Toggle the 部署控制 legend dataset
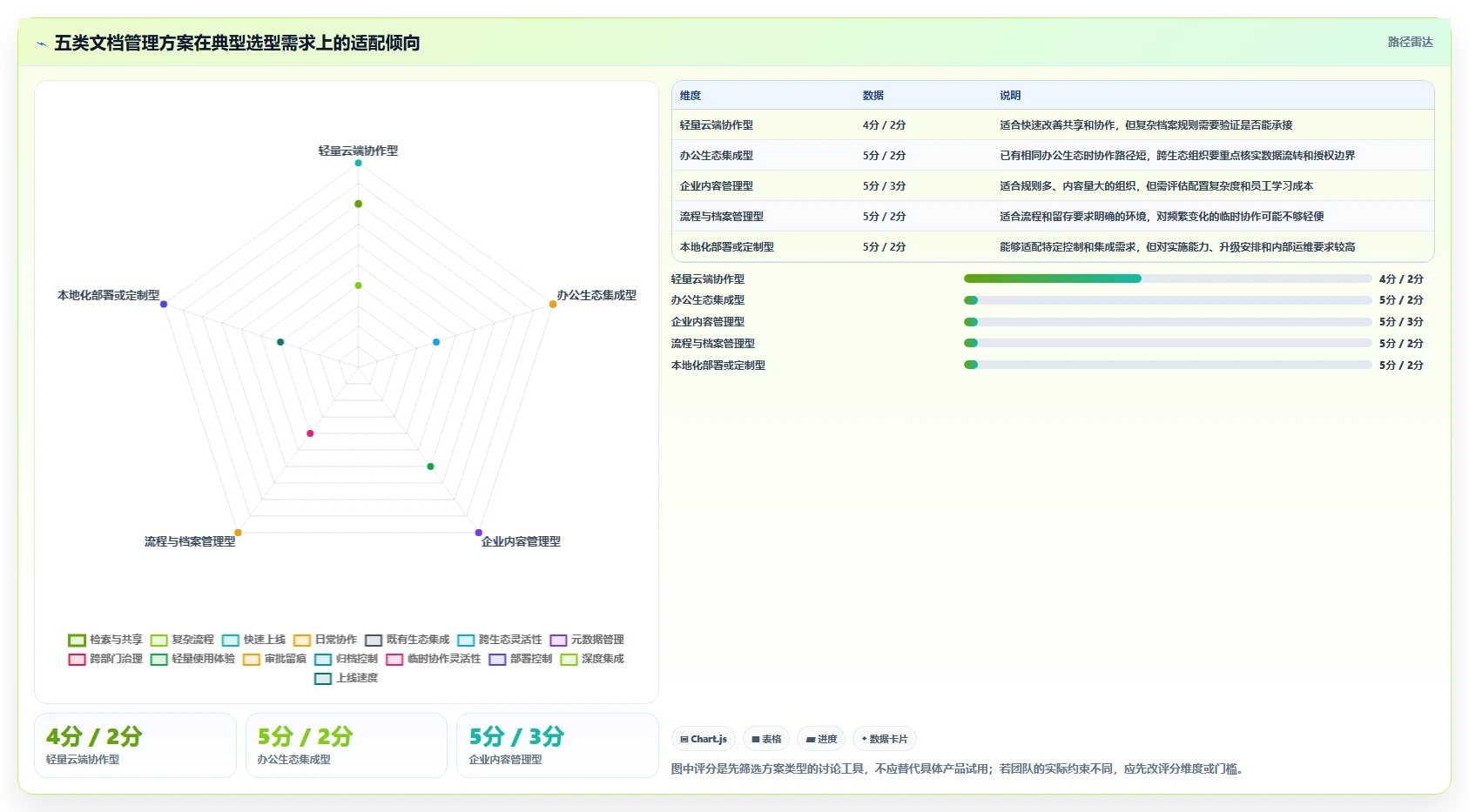This screenshot has height=812, width=1469. tap(520, 659)
